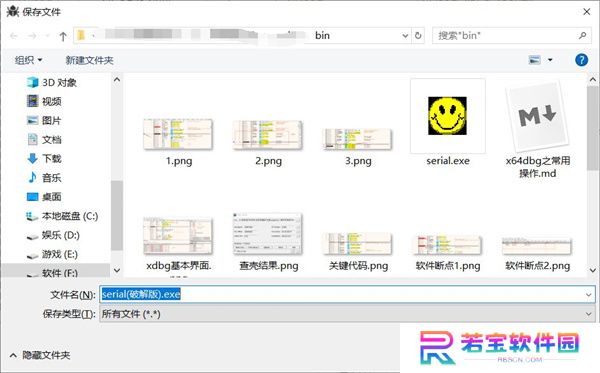Focus the 搜索"bin" search box

pyautogui.click(x=512, y=36)
